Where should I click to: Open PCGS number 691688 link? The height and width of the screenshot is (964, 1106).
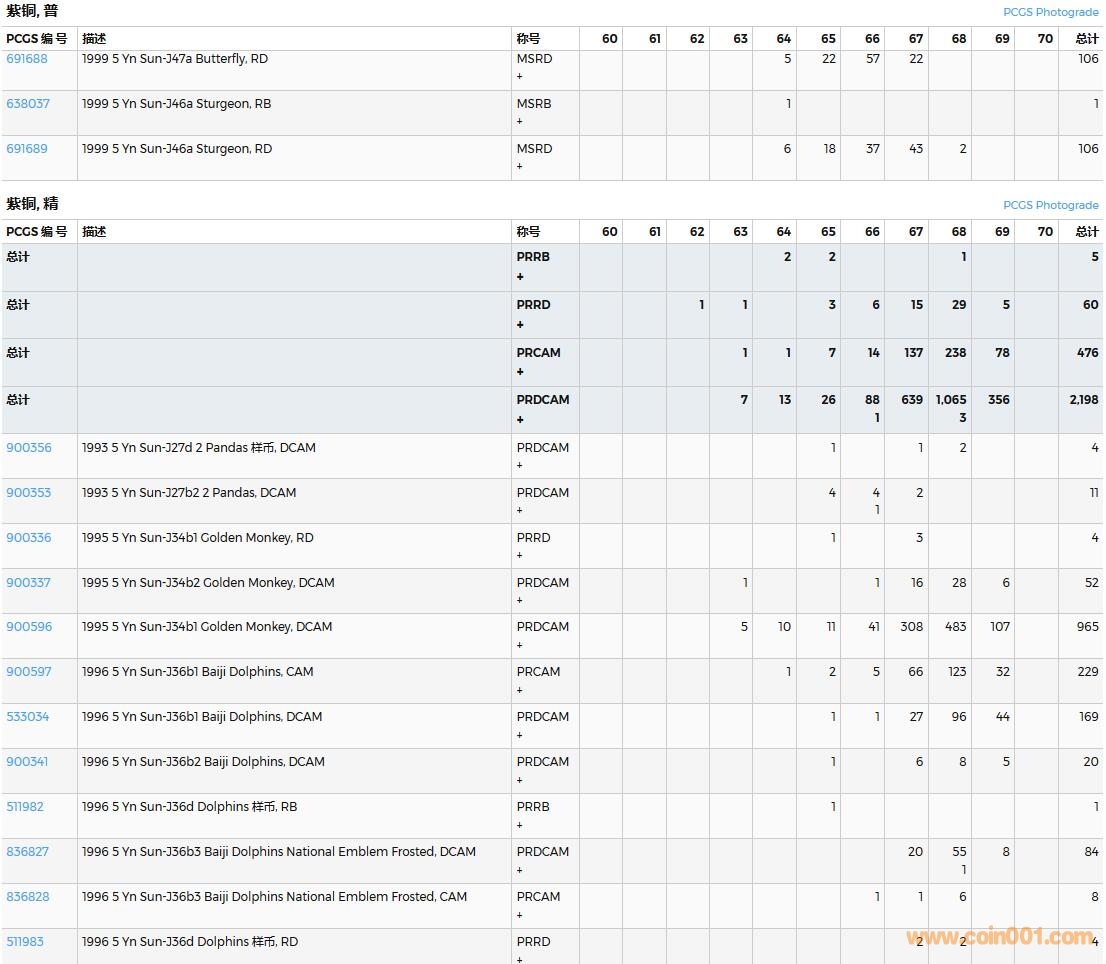point(27,59)
